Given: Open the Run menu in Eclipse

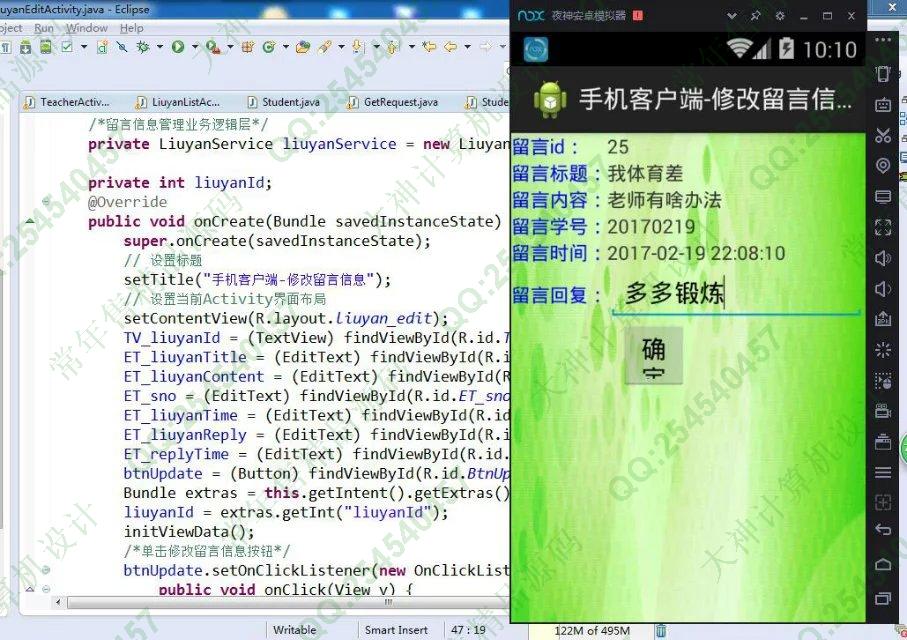Looking at the screenshot, I should 44,28.
